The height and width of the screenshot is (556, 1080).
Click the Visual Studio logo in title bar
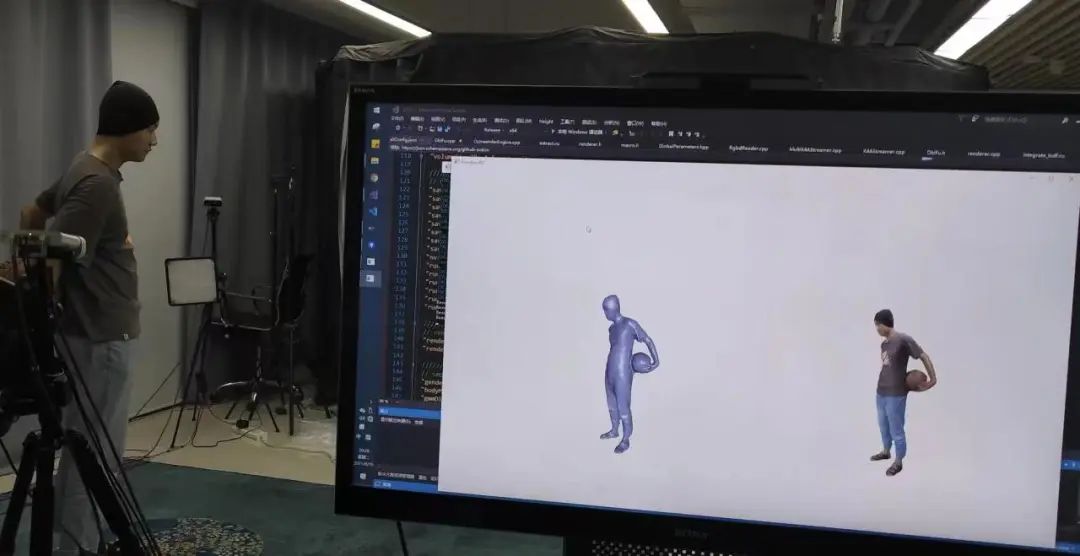(x=395, y=108)
